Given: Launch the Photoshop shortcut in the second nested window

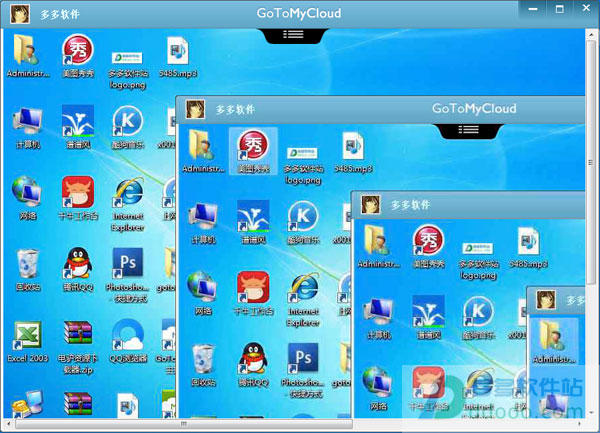Looking at the screenshot, I should pos(303,371).
